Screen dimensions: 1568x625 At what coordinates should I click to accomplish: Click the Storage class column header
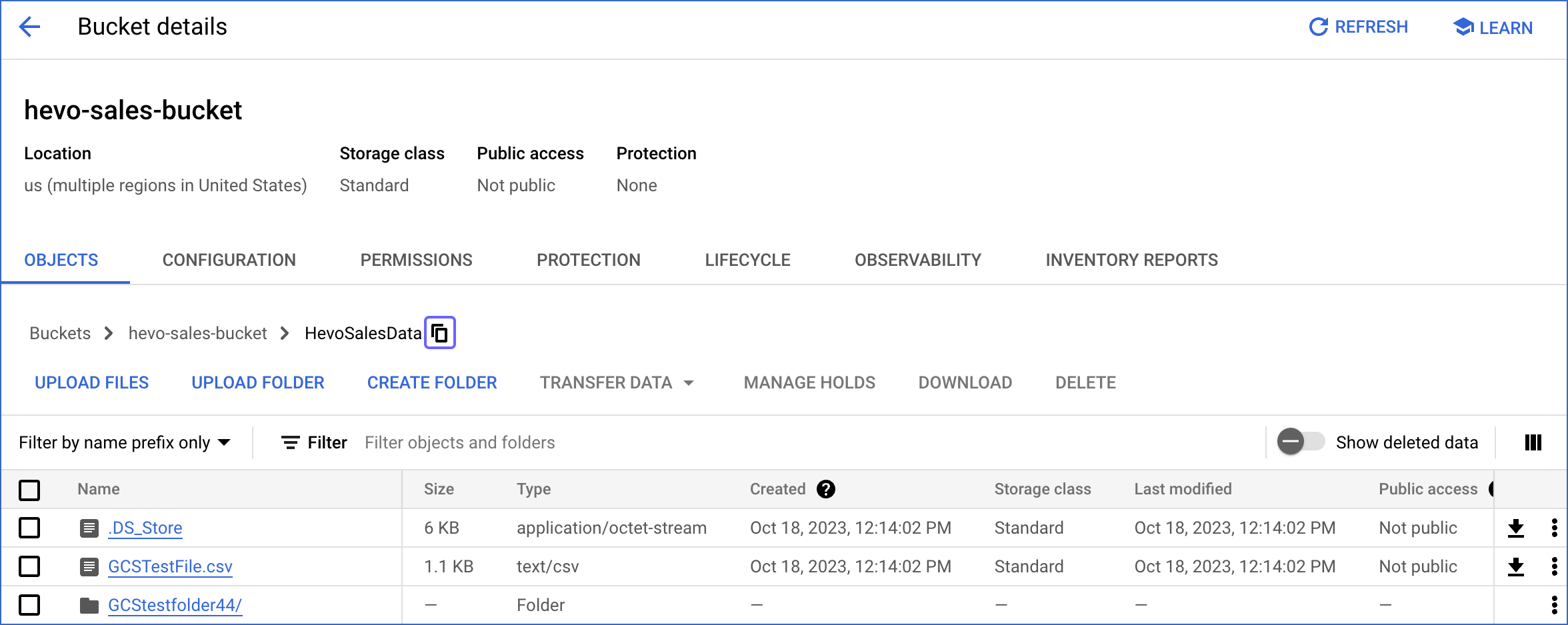click(x=1043, y=489)
